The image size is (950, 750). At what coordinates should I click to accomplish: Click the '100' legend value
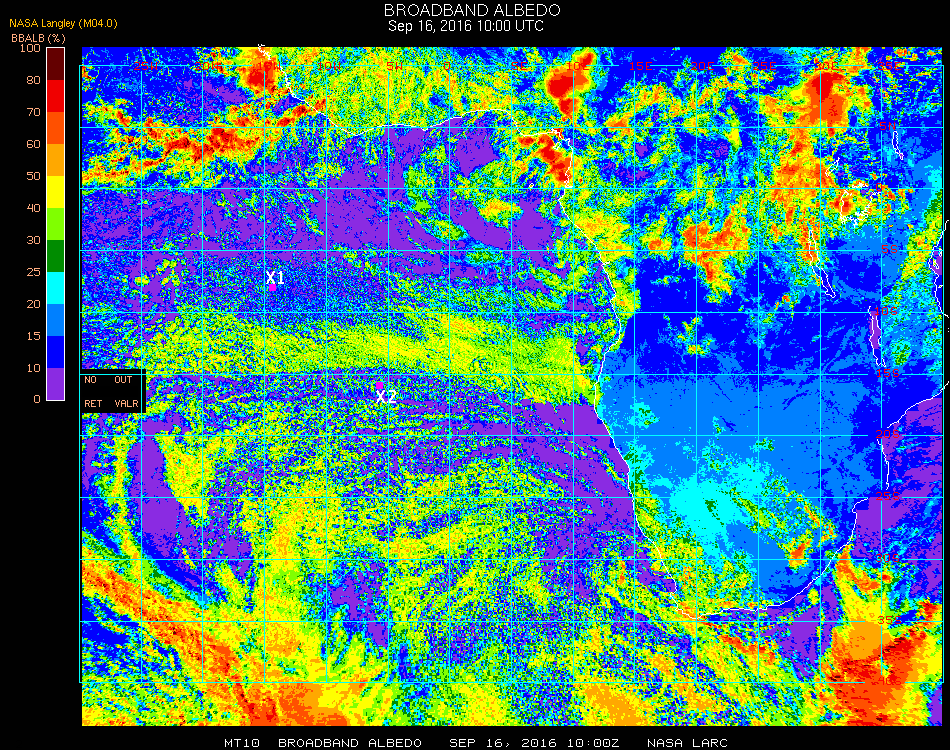30,48
